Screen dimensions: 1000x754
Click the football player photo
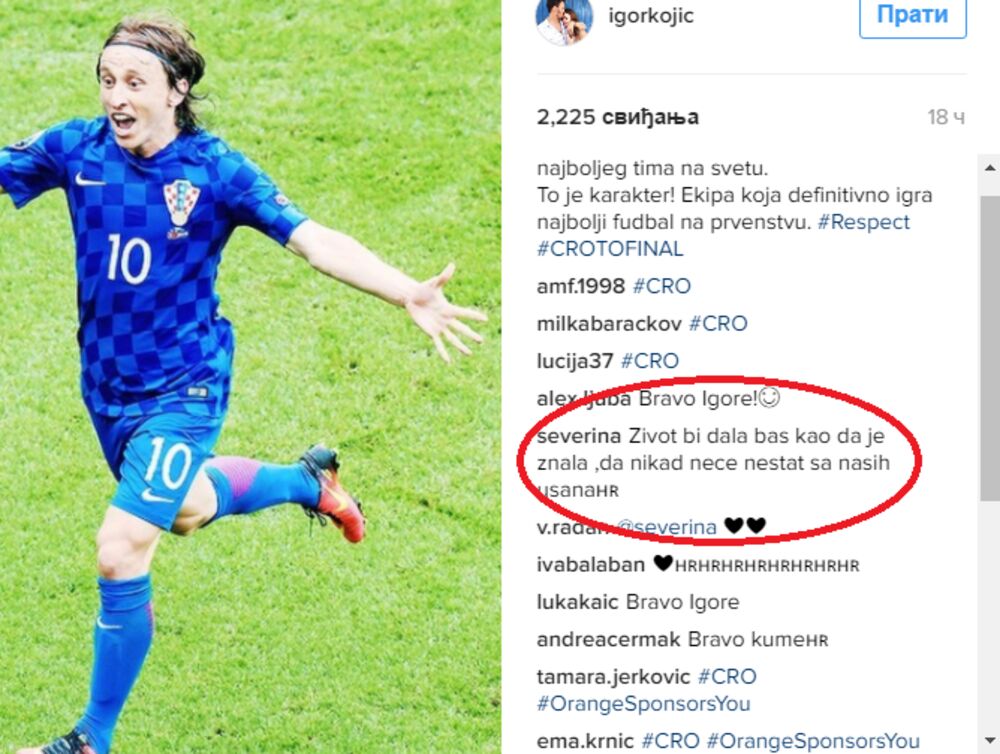pyautogui.click(x=250, y=377)
